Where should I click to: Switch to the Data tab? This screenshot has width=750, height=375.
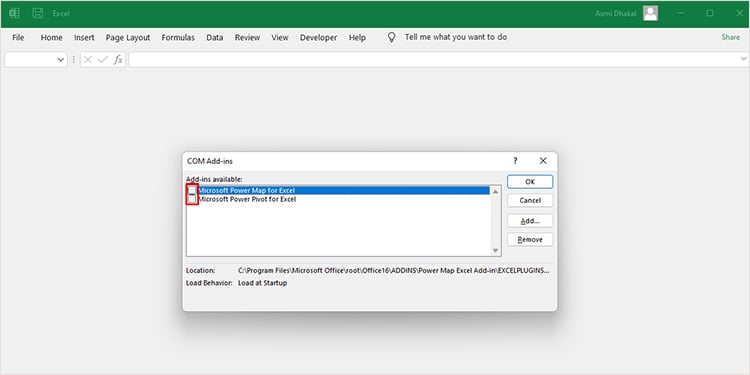pyautogui.click(x=215, y=37)
